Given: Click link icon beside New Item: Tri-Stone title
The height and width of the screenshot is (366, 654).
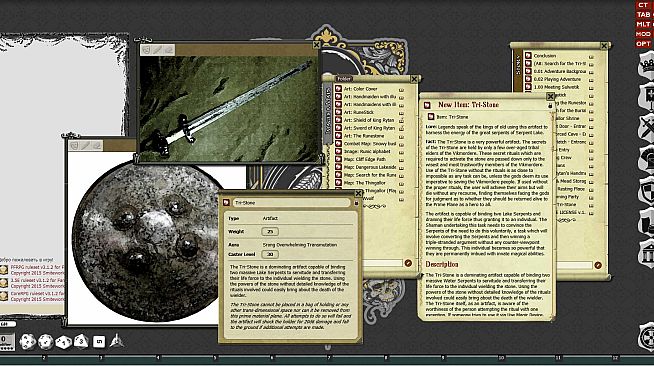Looking at the screenshot, I should [x=427, y=105].
